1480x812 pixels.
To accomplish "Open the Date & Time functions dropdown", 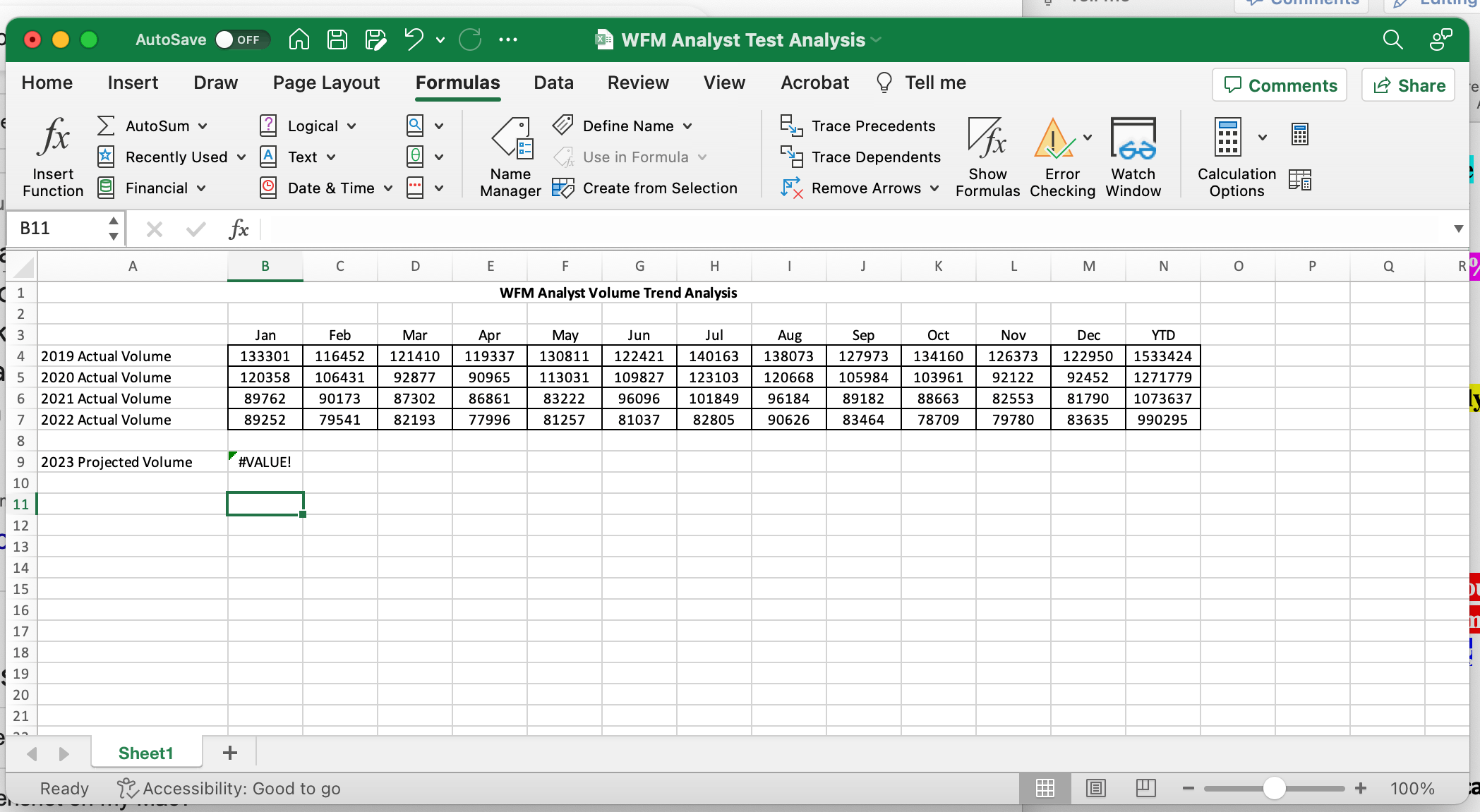I will tap(388, 188).
